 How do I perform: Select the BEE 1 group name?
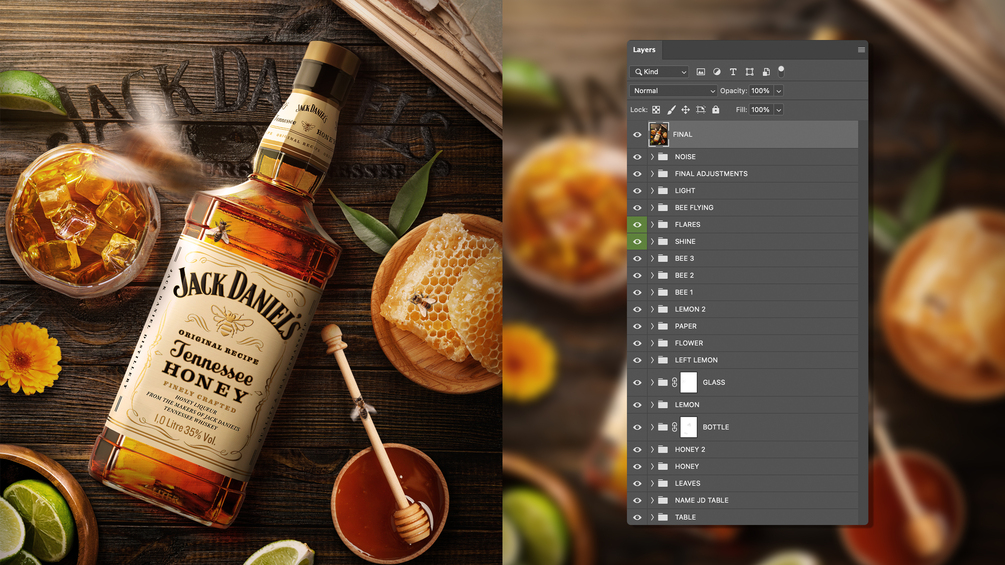[x=683, y=292]
